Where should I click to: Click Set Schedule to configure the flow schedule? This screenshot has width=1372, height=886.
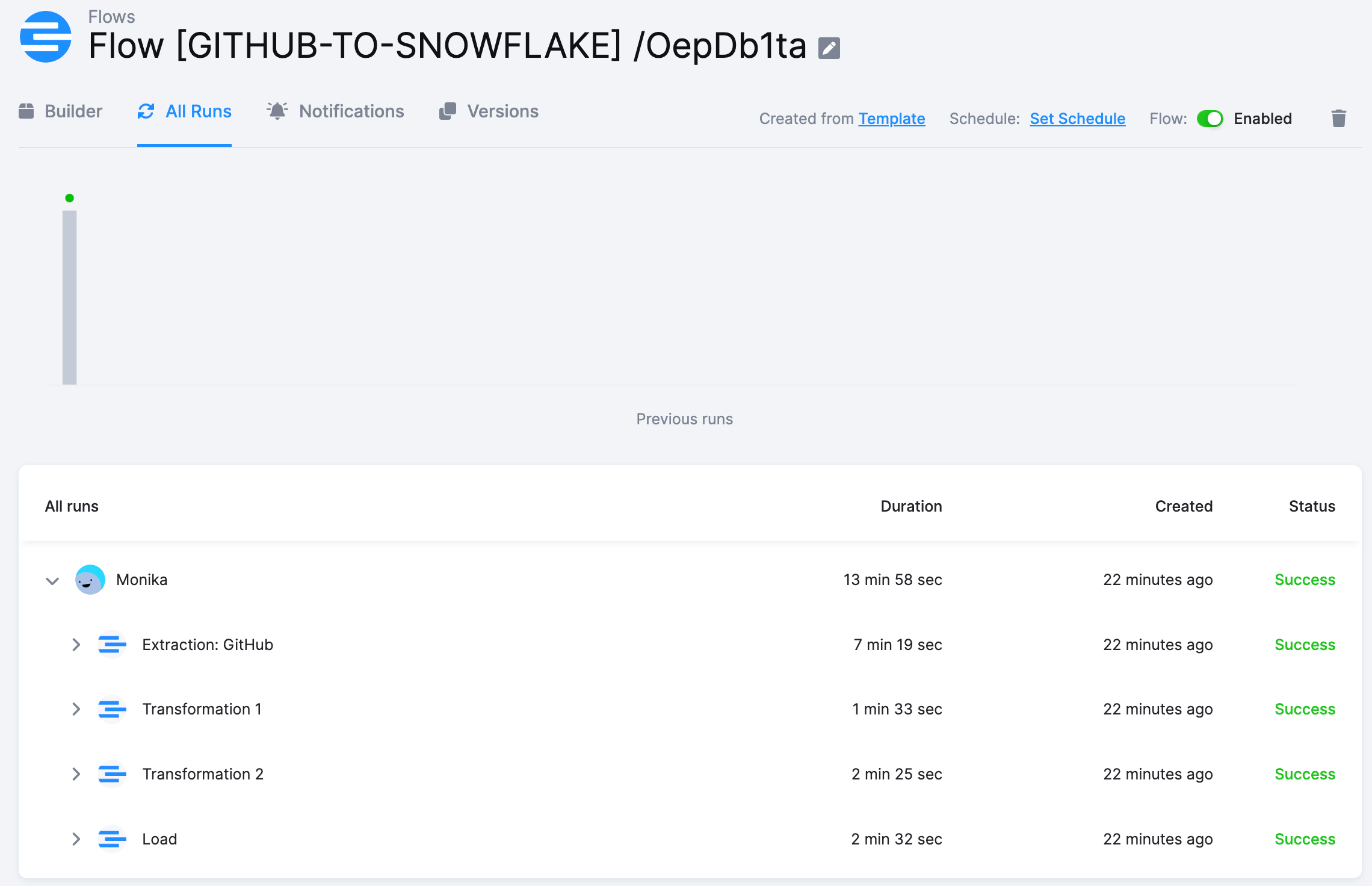pyautogui.click(x=1077, y=119)
